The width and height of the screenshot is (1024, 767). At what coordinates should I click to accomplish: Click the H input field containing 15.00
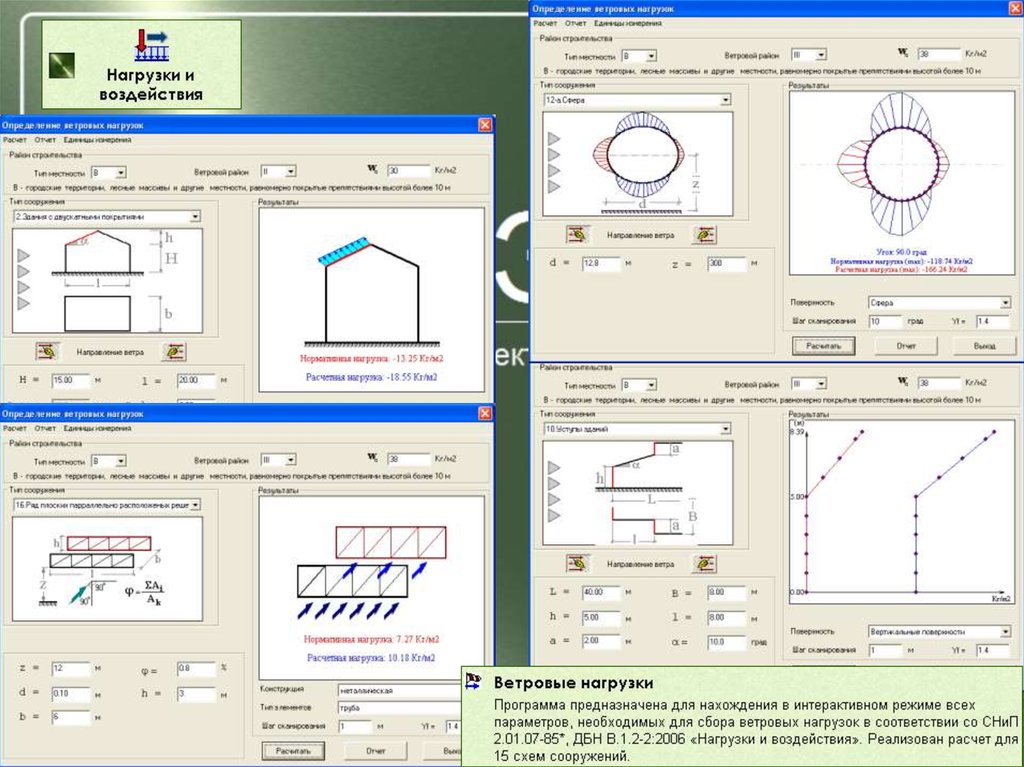[70, 380]
